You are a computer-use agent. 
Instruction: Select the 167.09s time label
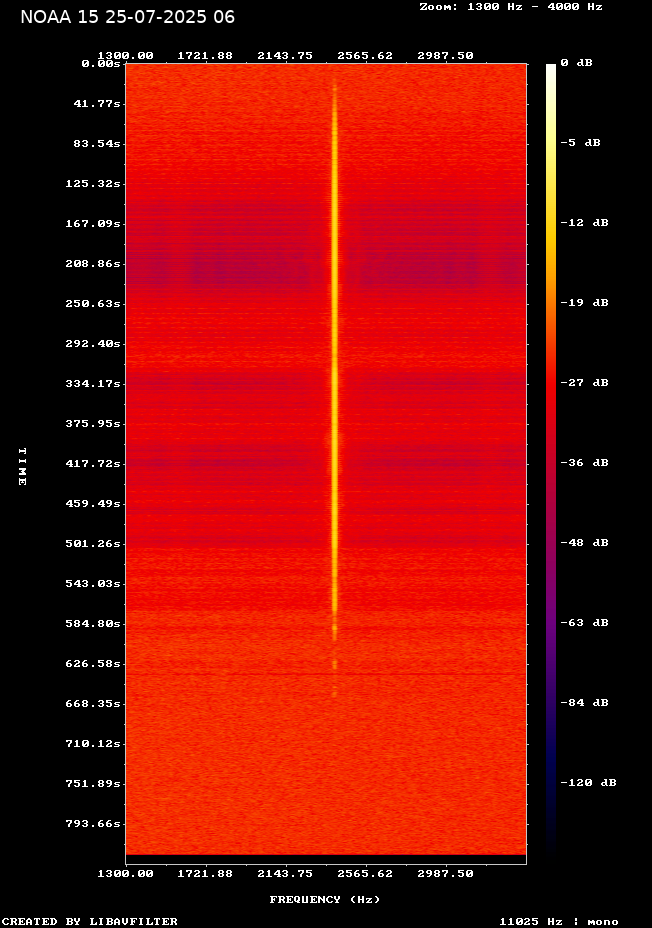click(93, 224)
